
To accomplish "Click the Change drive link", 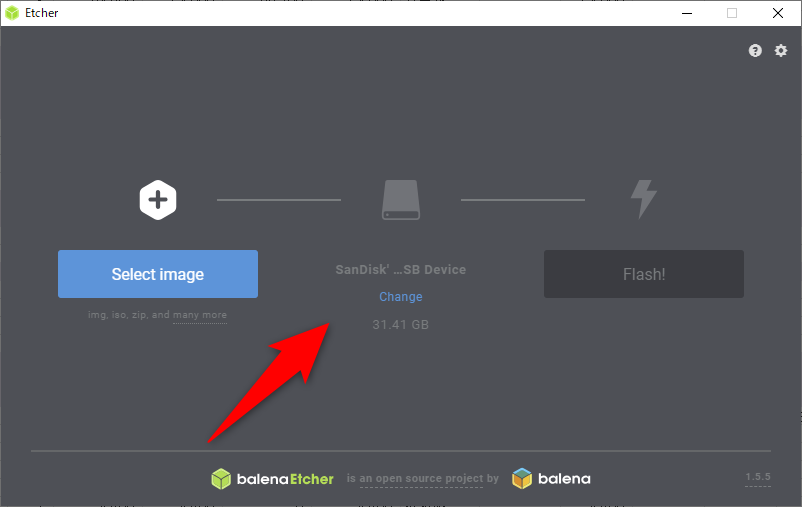I will (x=400, y=297).
